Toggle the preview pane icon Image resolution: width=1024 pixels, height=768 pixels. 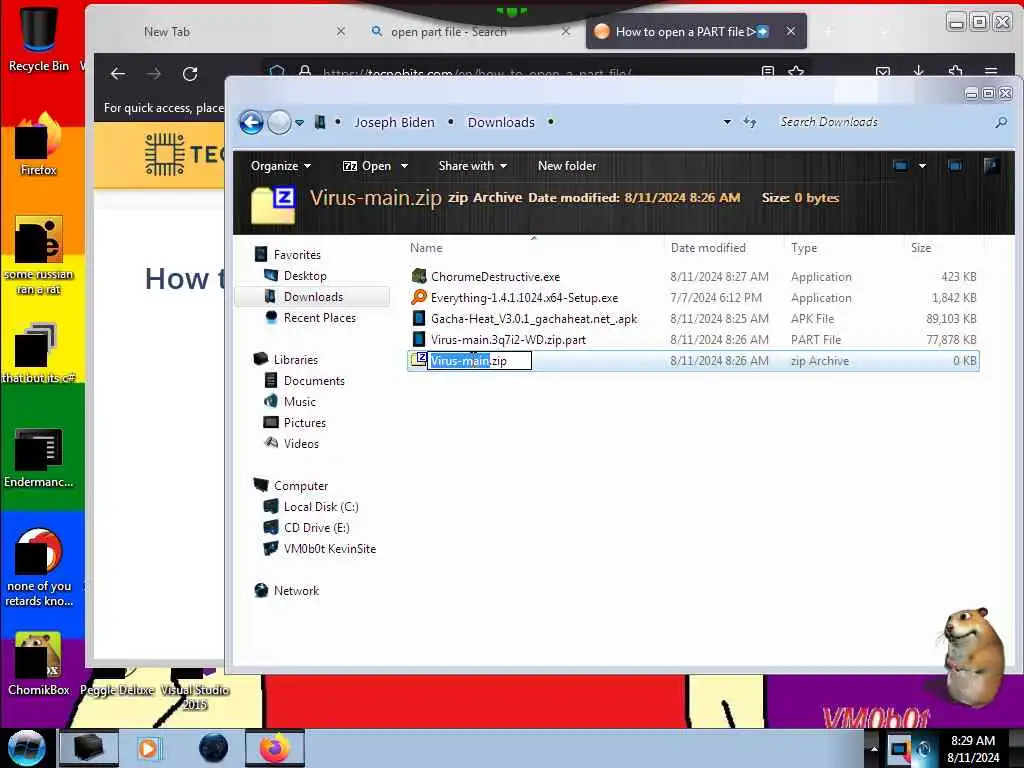955,166
